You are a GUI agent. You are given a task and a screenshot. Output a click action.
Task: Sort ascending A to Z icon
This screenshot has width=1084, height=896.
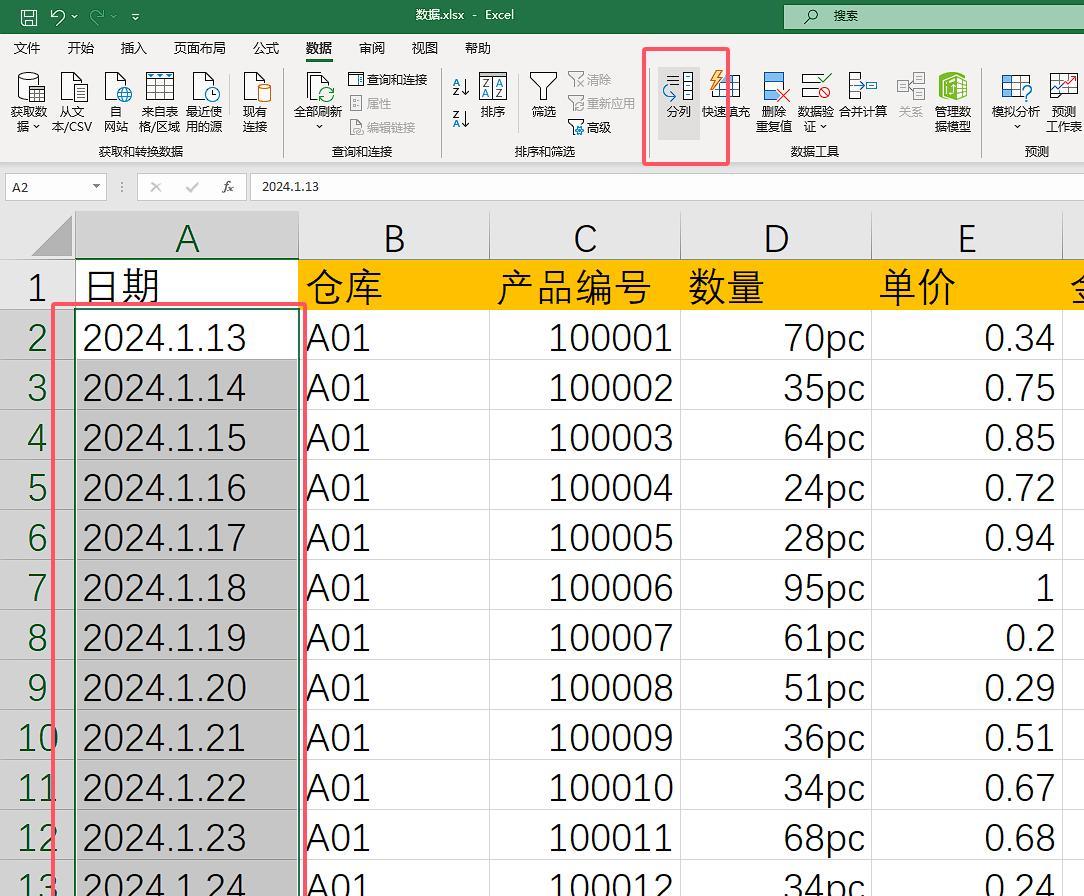(460, 87)
